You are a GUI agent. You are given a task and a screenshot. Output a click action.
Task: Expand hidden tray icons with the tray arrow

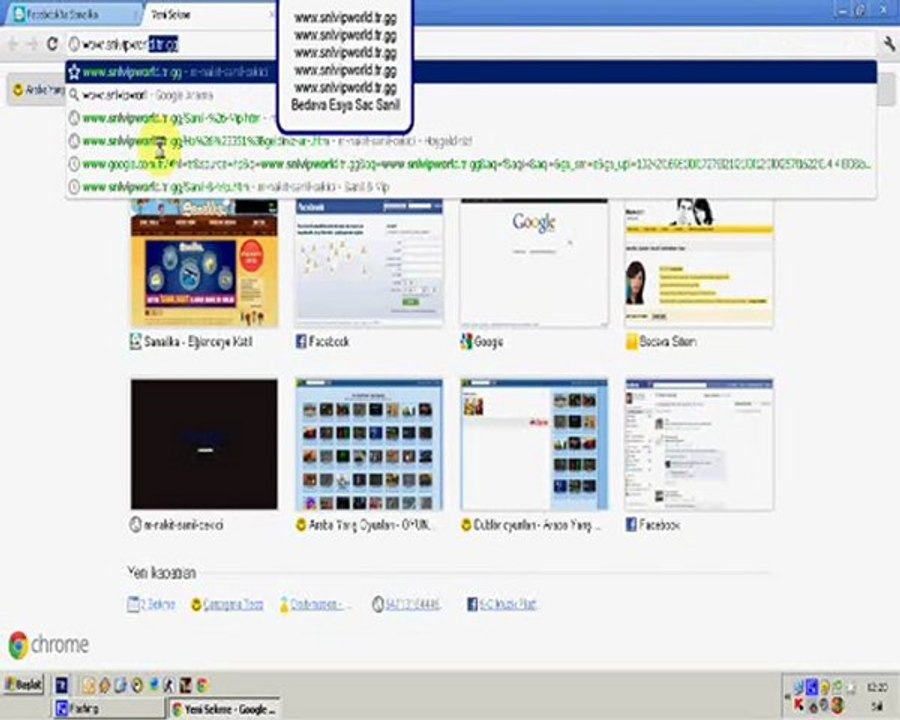pyautogui.click(x=787, y=696)
